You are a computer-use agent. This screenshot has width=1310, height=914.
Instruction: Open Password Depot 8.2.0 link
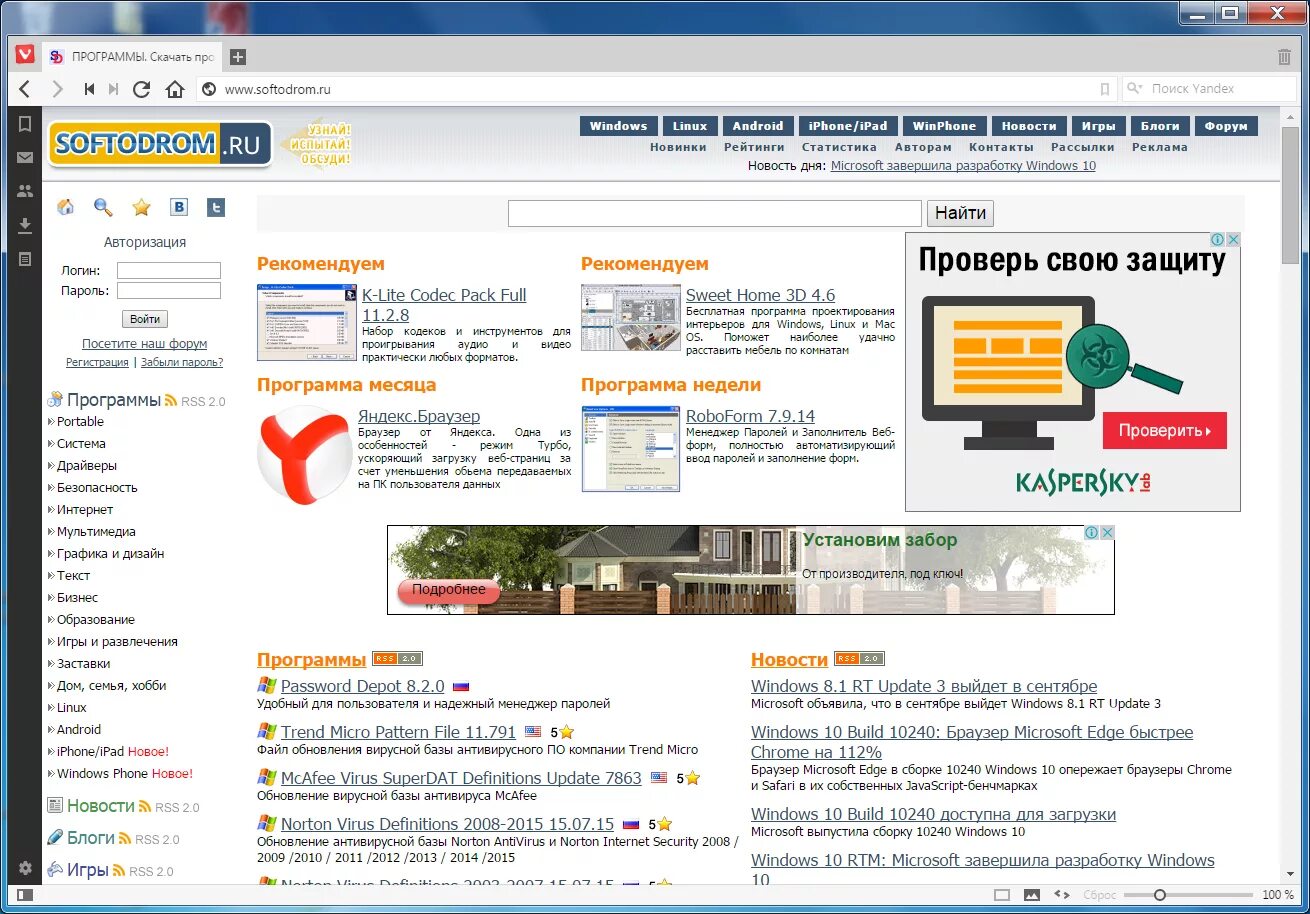point(362,686)
